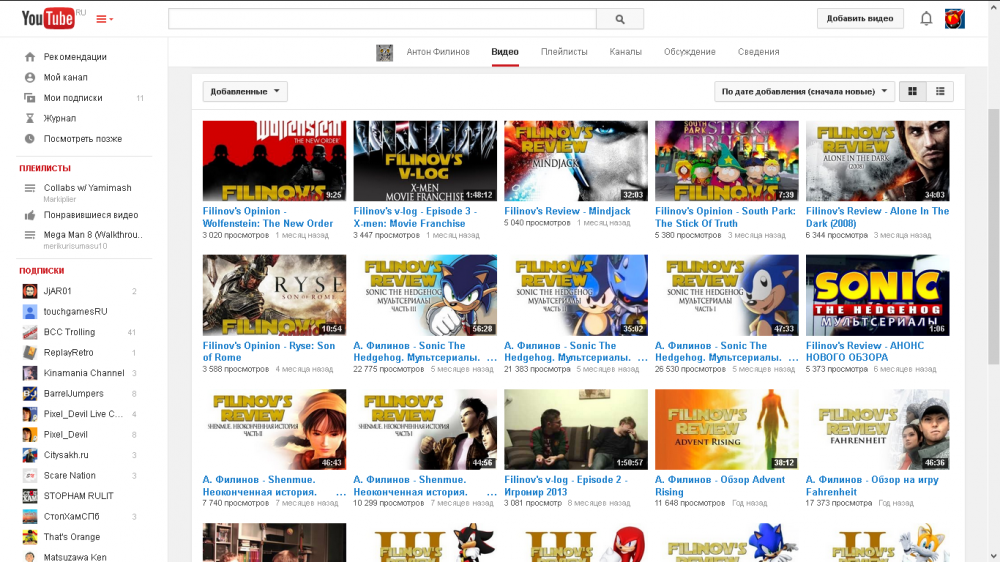
Task: Click Filinov's Review - Mindjack title
Action: 567,211
